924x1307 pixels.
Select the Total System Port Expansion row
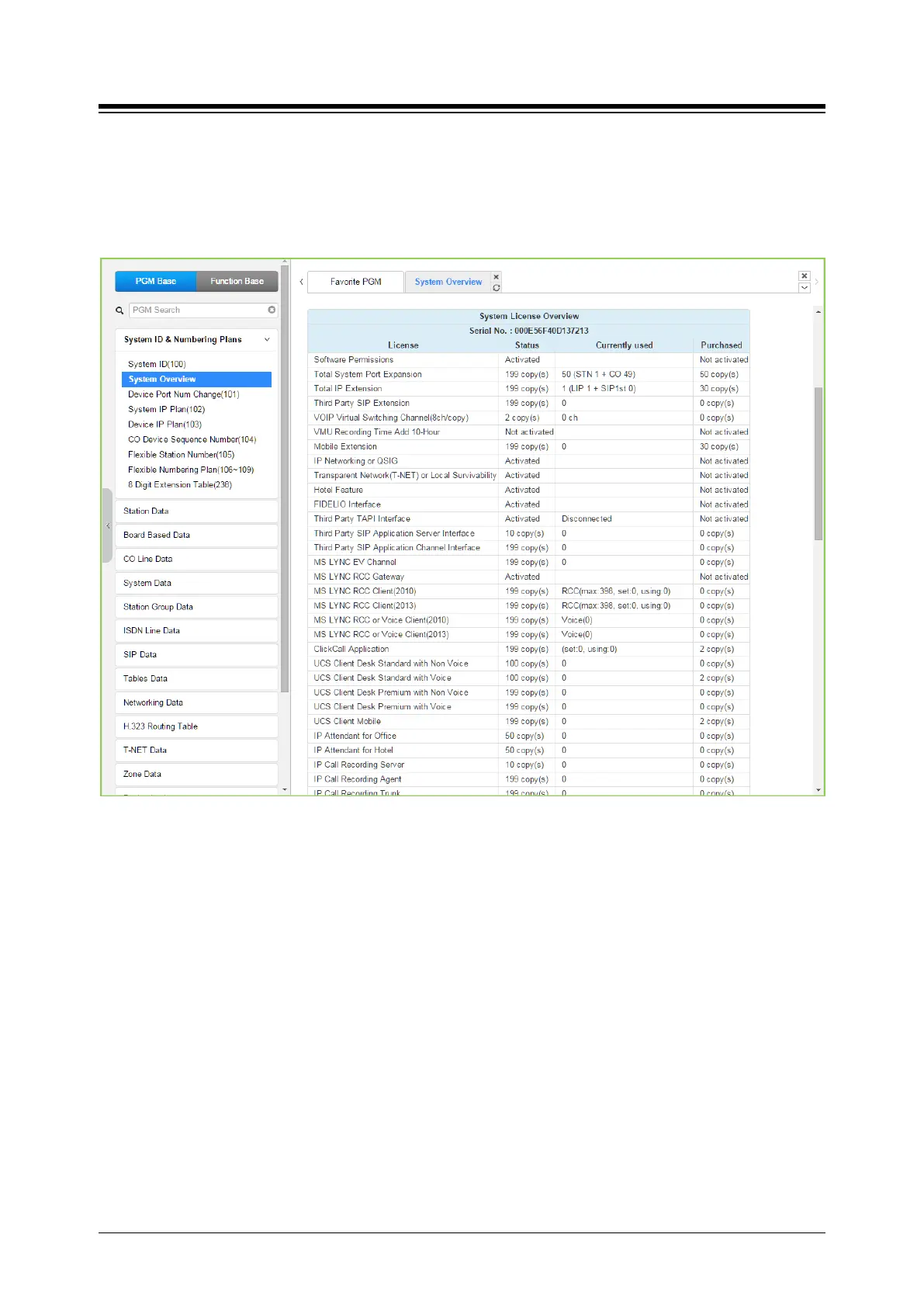click(x=528, y=375)
